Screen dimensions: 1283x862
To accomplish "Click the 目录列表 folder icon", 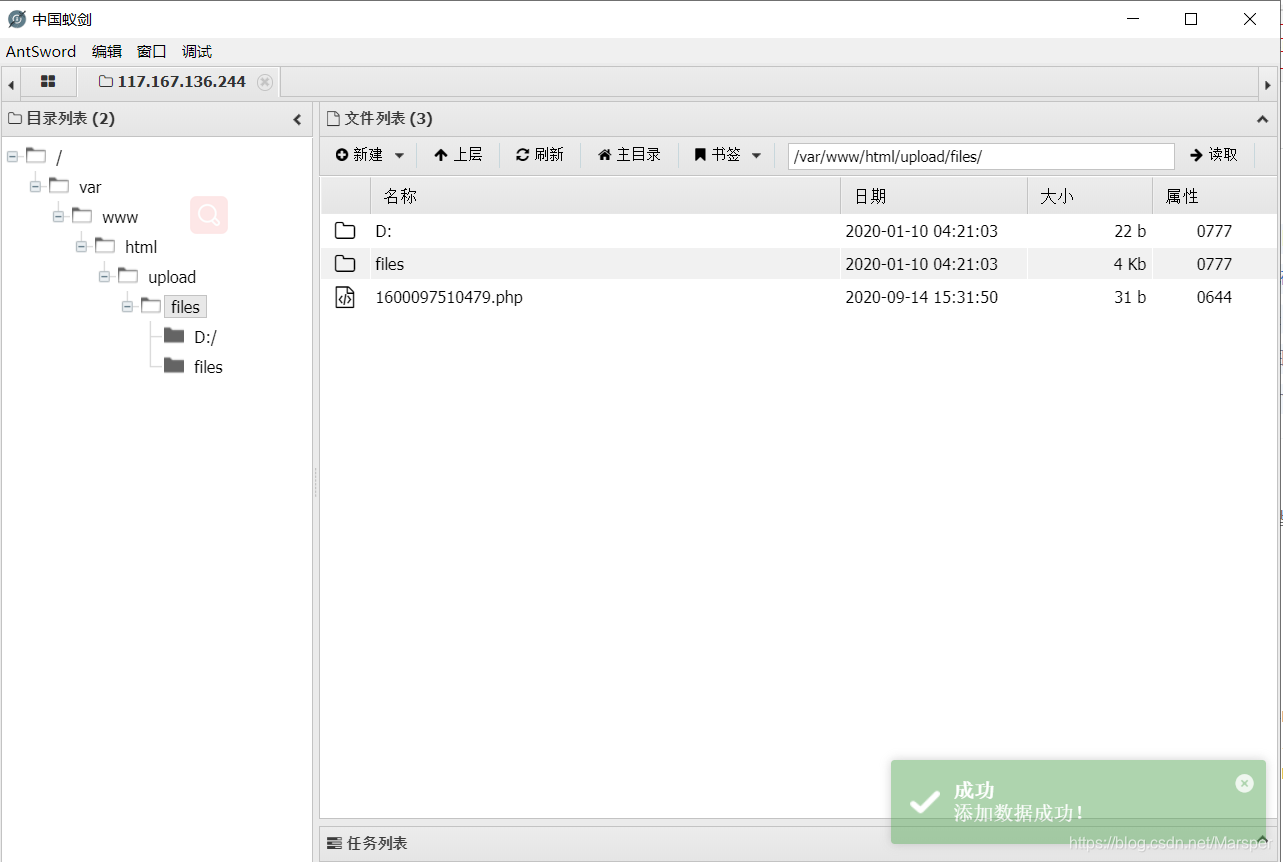I will tap(15, 119).
